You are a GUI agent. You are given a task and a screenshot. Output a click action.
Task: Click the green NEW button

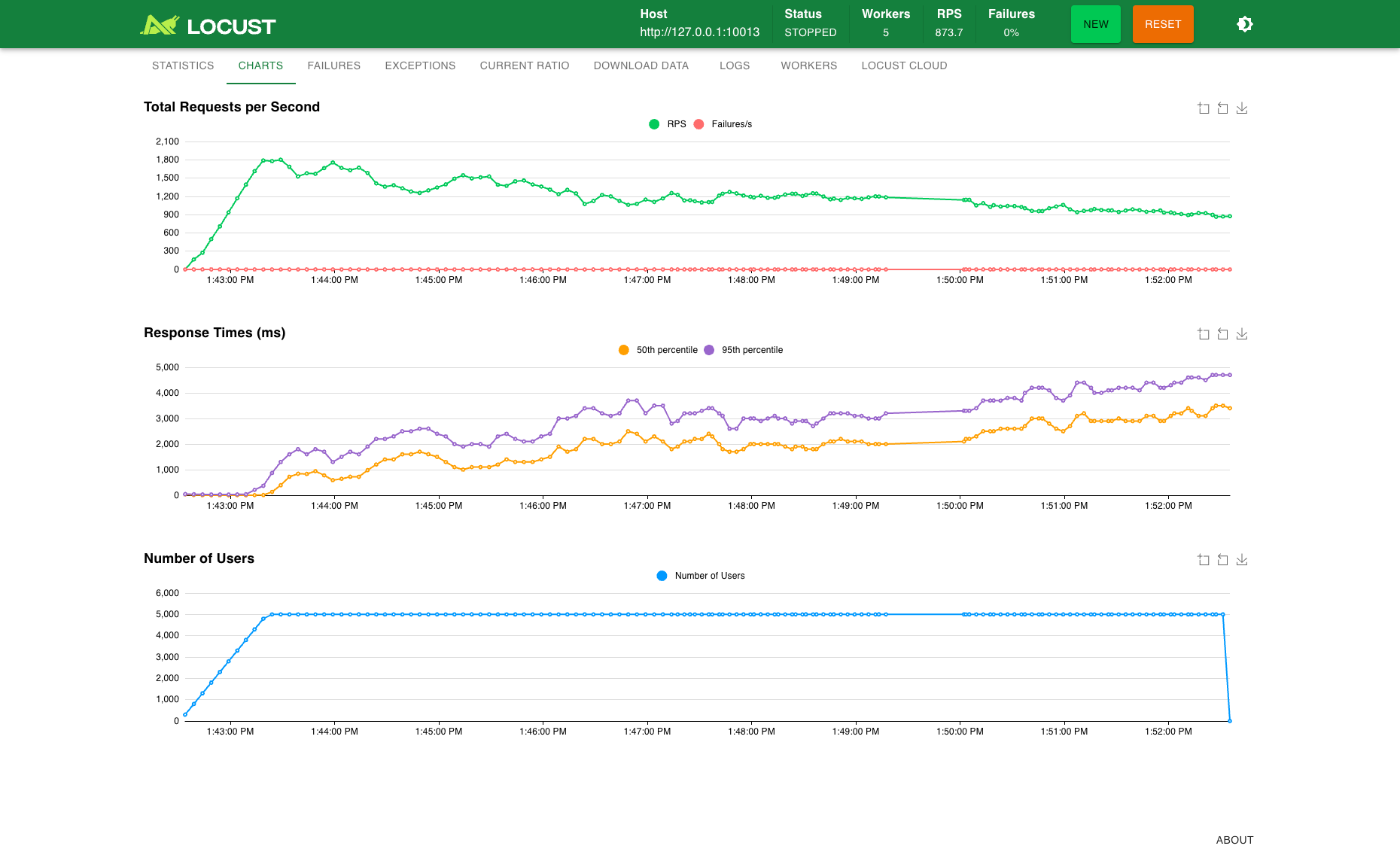pos(1096,24)
